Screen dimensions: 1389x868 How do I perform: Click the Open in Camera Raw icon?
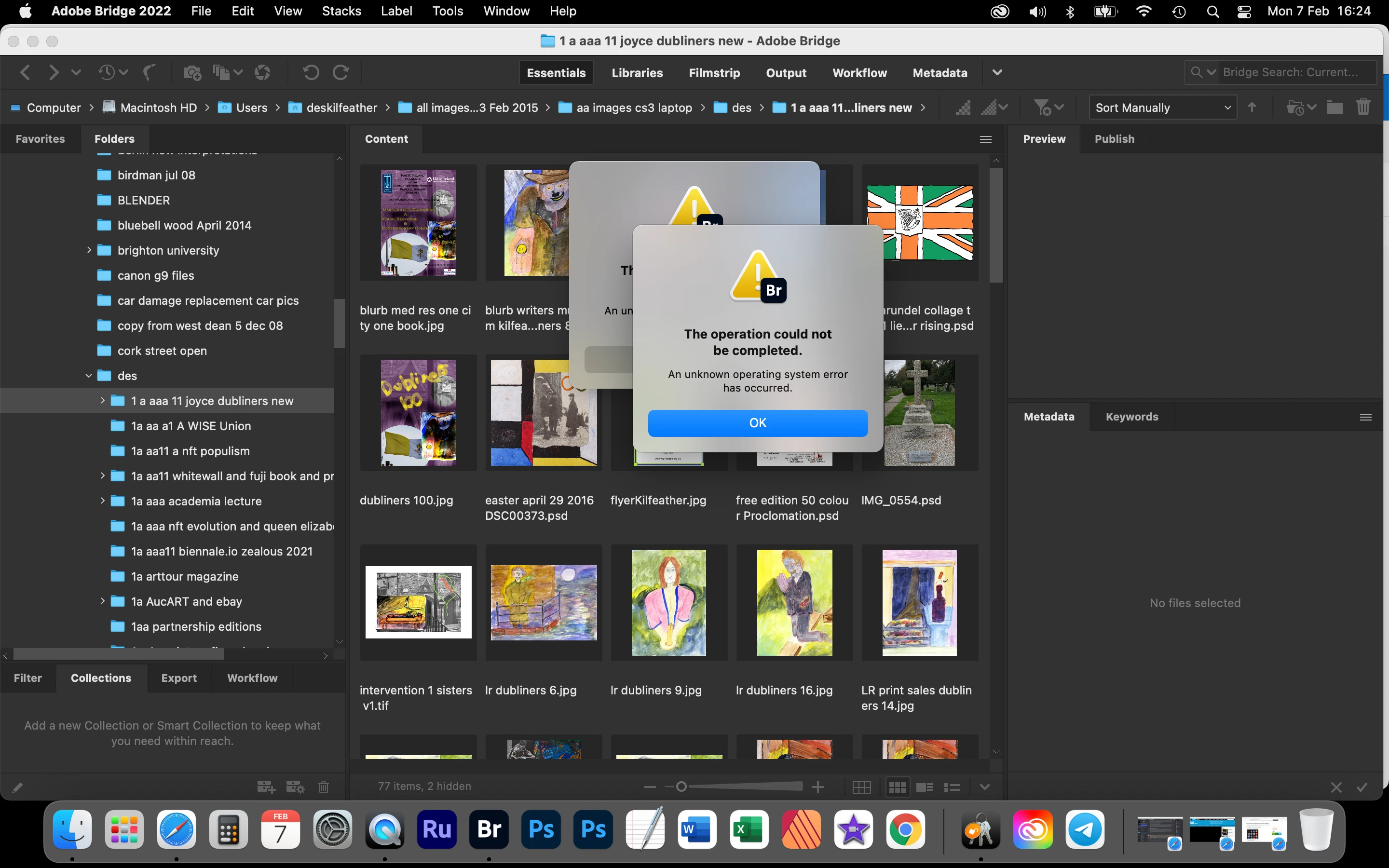262,73
